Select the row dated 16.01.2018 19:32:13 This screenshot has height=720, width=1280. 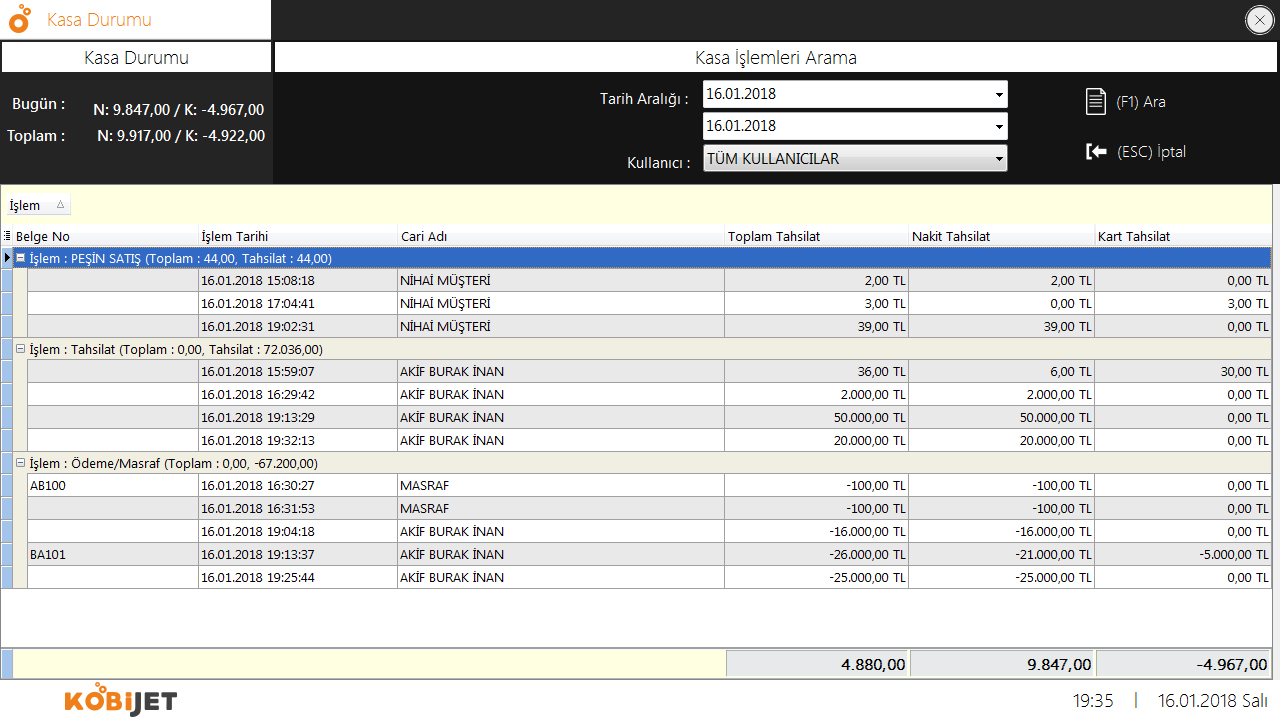(650, 440)
